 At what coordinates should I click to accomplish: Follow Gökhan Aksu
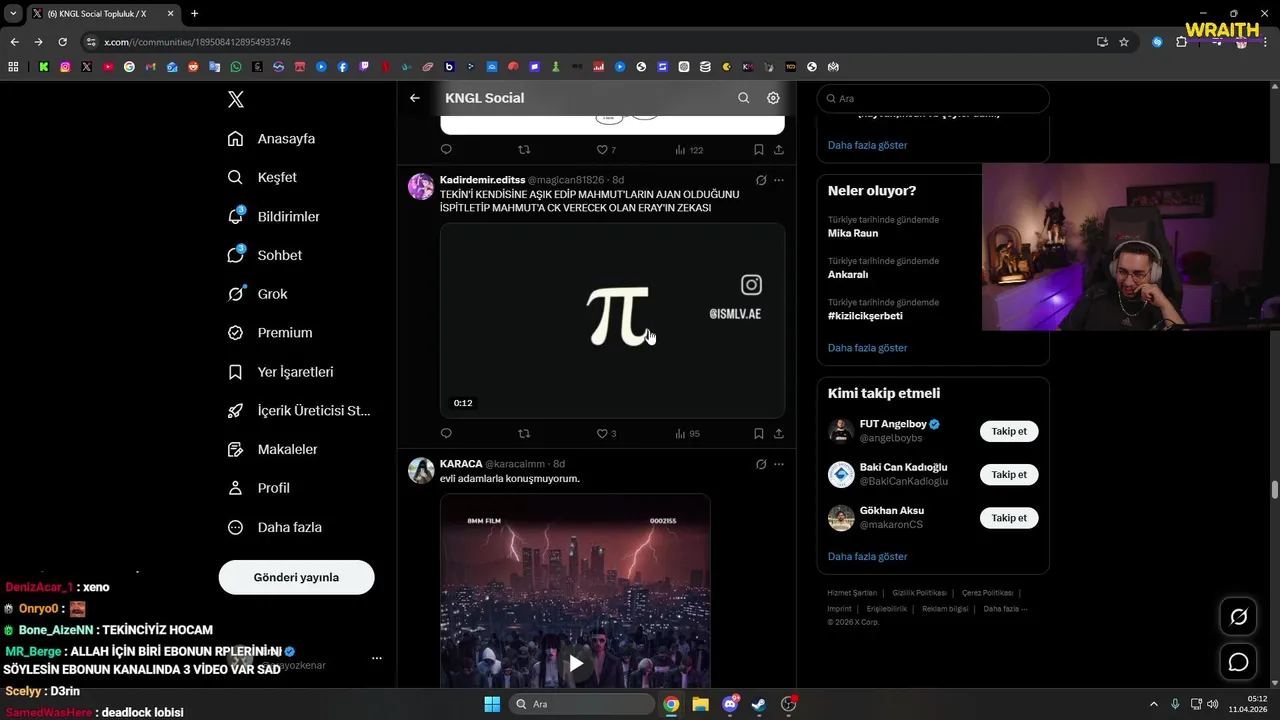[1009, 518]
